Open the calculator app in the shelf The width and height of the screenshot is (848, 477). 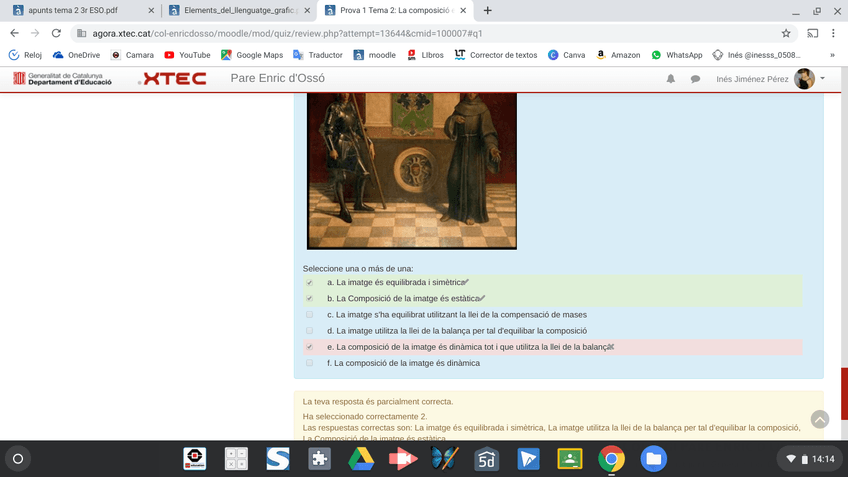[x=236, y=459]
